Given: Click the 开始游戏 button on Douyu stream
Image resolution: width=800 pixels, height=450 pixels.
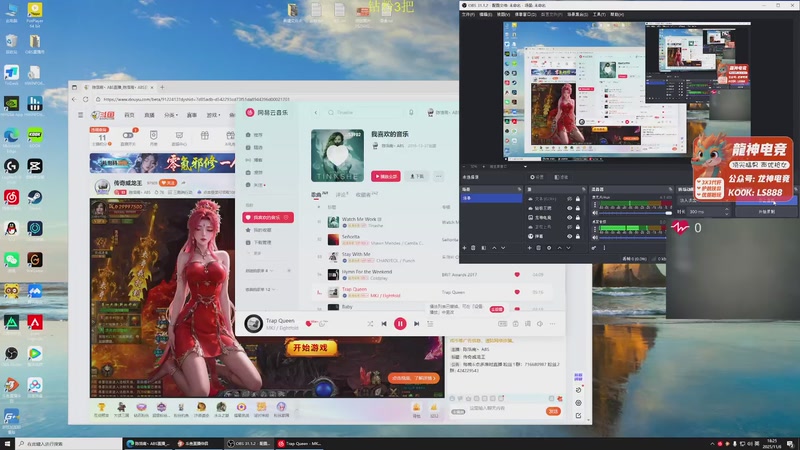Looking at the screenshot, I should (311, 348).
